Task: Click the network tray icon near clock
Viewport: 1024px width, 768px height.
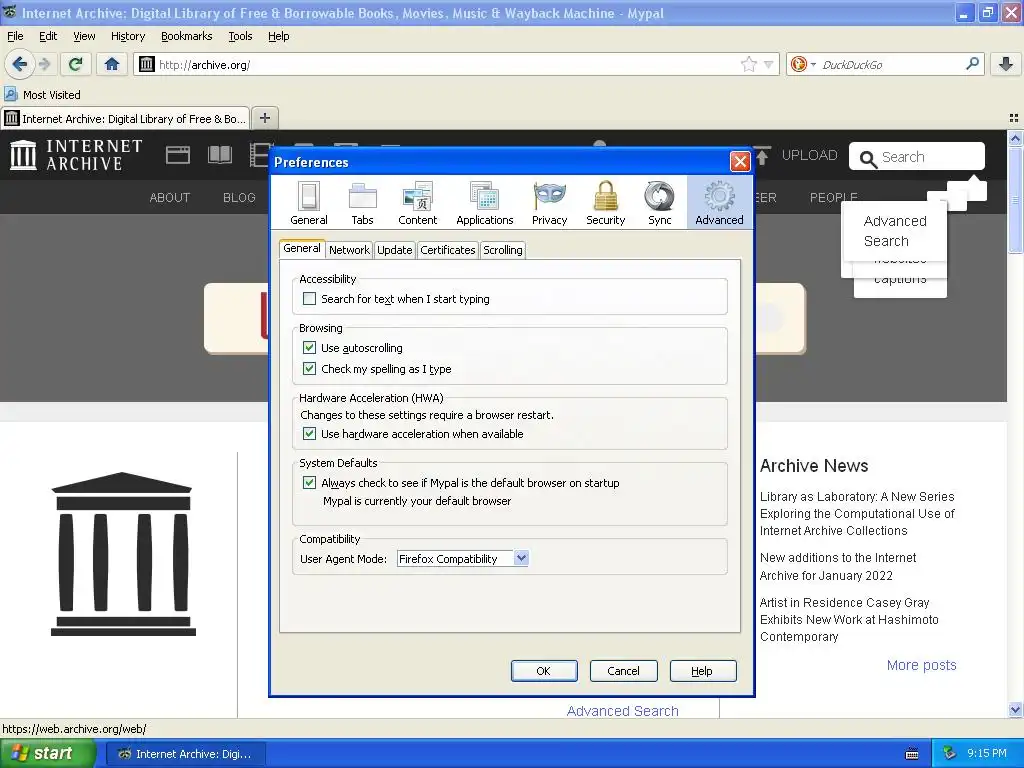Action: pyautogui.click(x=949, y=754)
